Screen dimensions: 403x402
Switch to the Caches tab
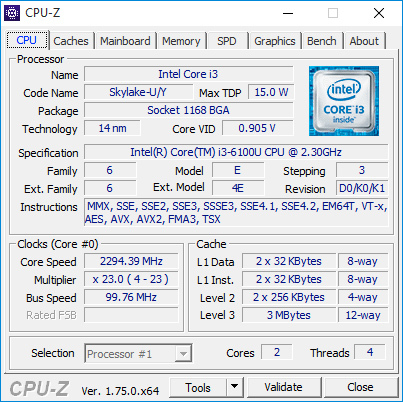[x=71, y=41]
